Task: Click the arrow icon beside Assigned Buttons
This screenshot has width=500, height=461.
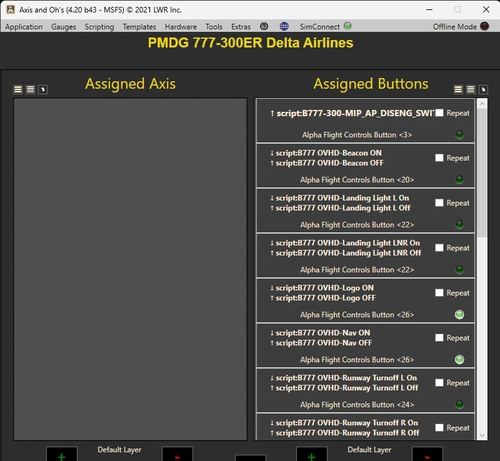Action: coord(483,89)
